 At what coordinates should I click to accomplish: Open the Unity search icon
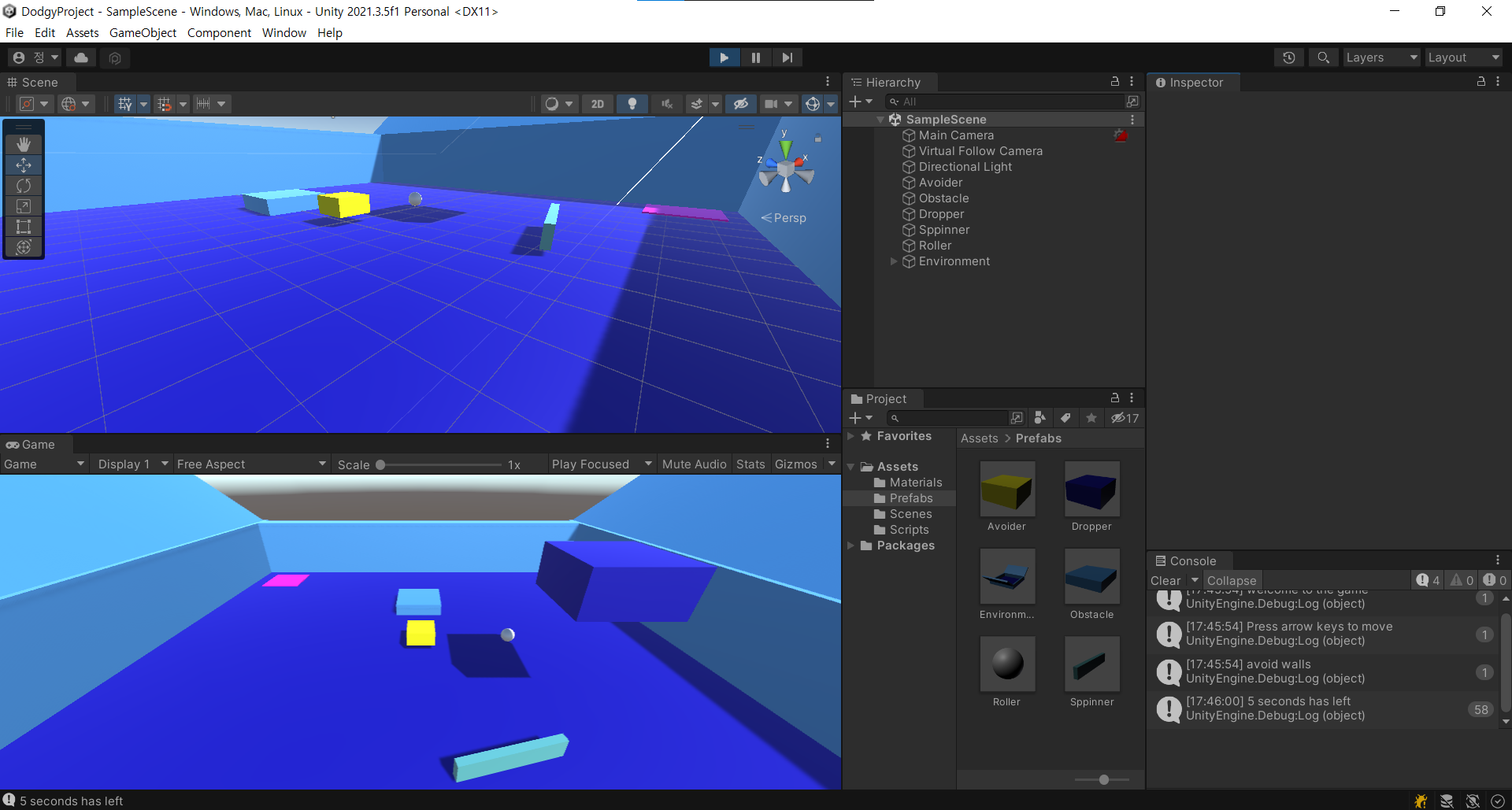[x=1324, y=57]
